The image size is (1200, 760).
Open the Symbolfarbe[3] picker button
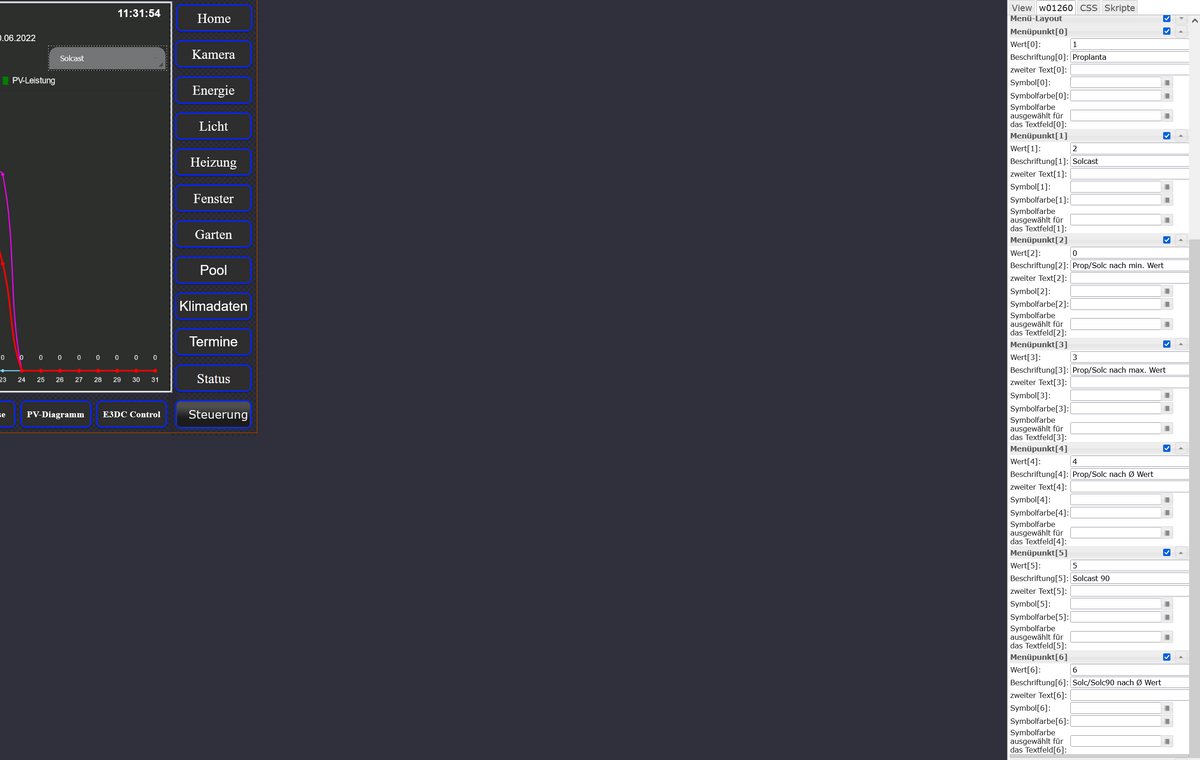1167,408
